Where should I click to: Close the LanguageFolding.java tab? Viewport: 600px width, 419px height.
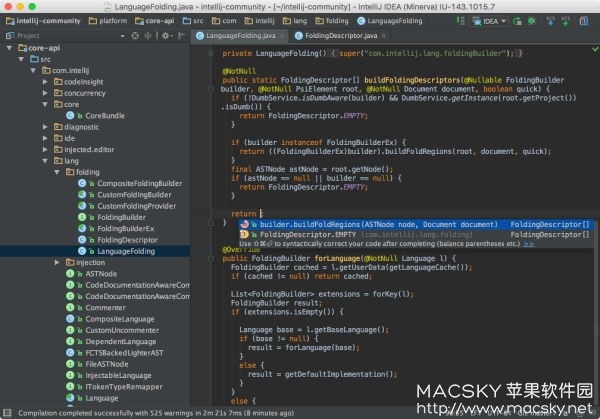click(x=282, y=36)
